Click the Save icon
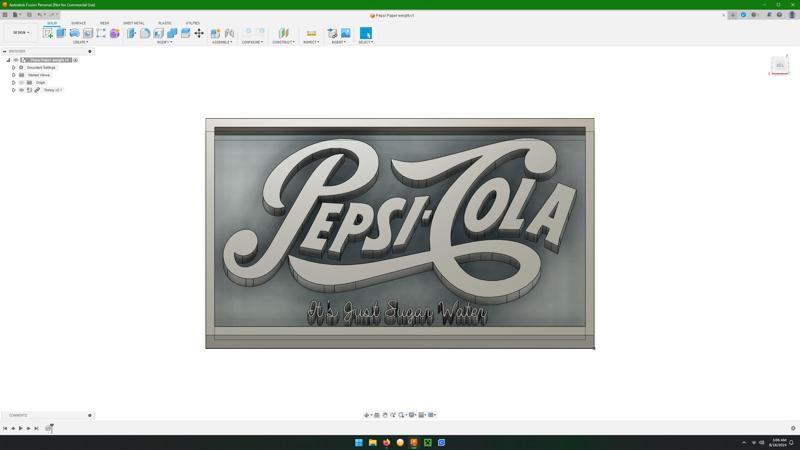The height and width of the screenshot is (450, 800). coord(29,15)
